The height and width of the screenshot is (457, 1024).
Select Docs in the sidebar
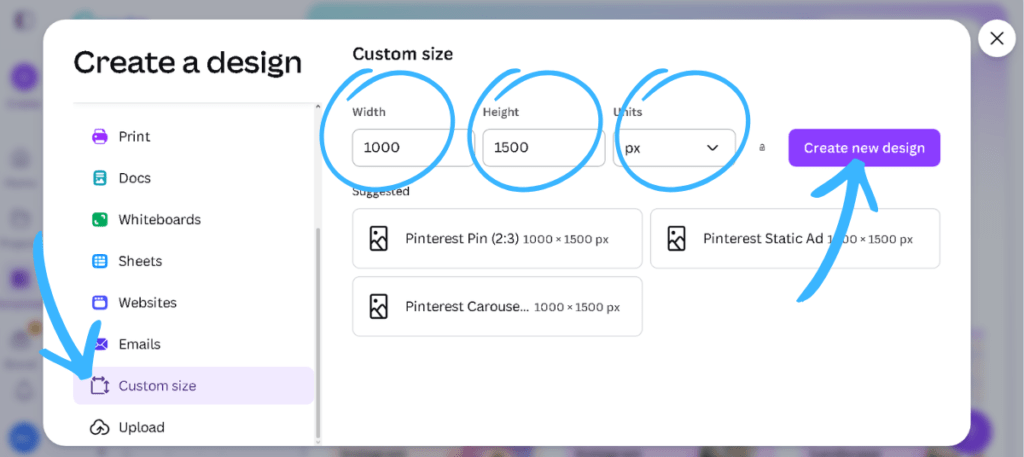193,178
